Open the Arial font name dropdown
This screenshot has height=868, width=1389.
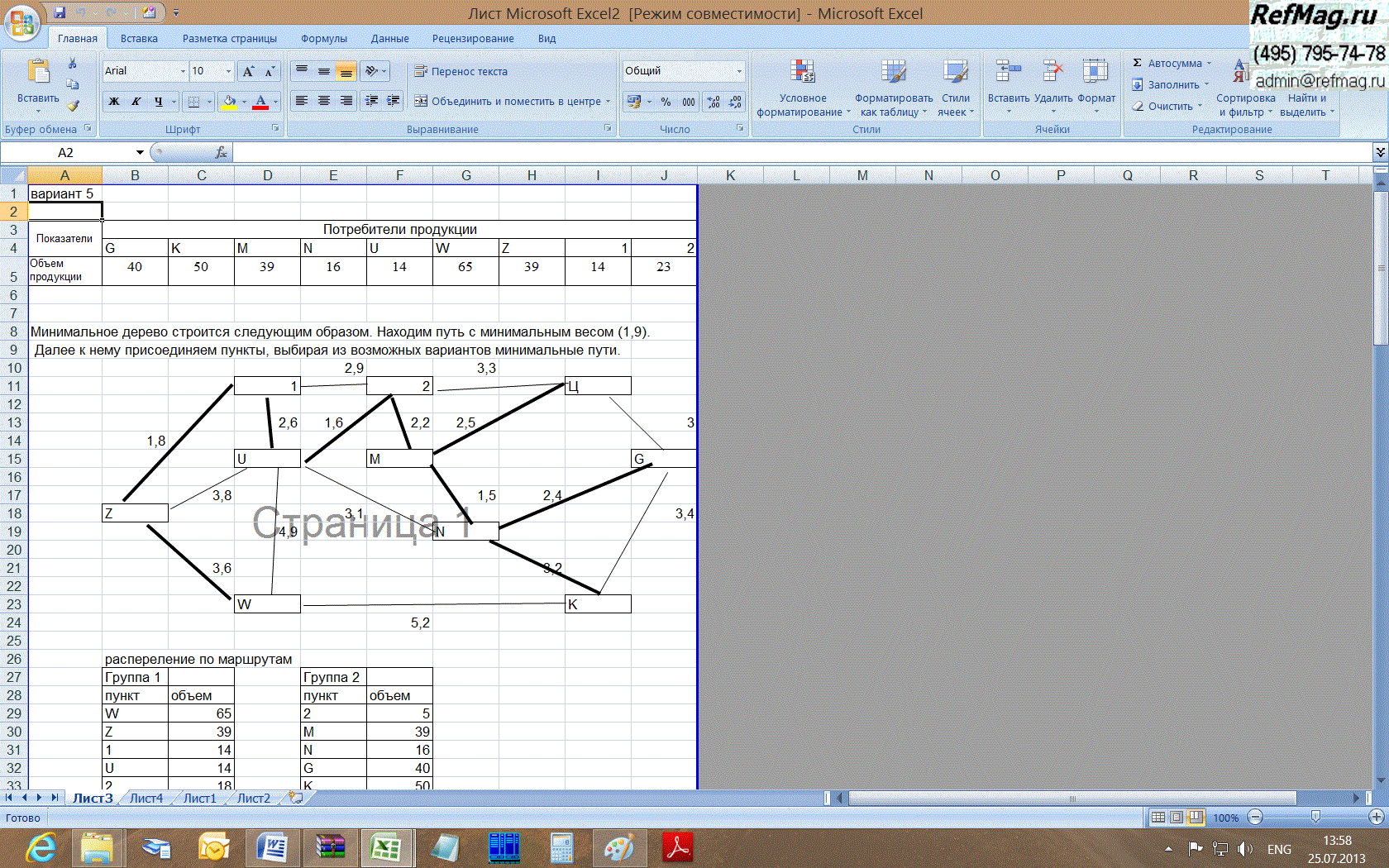183,72
